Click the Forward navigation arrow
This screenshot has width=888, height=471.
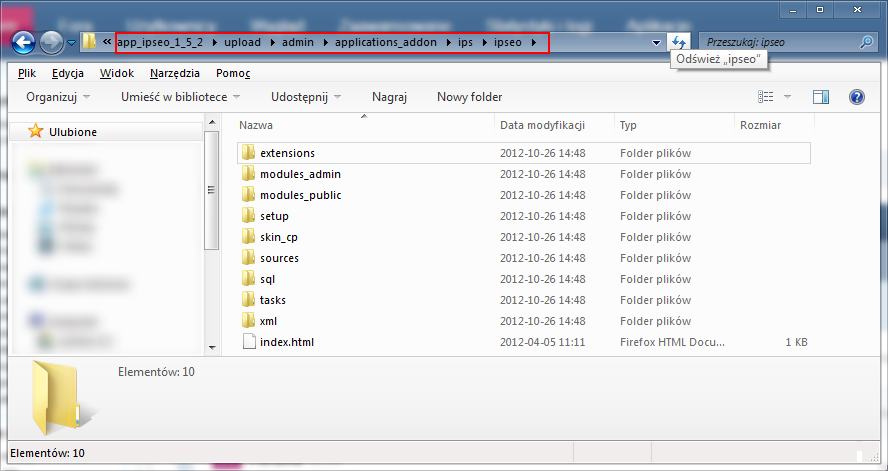point(52,43)
